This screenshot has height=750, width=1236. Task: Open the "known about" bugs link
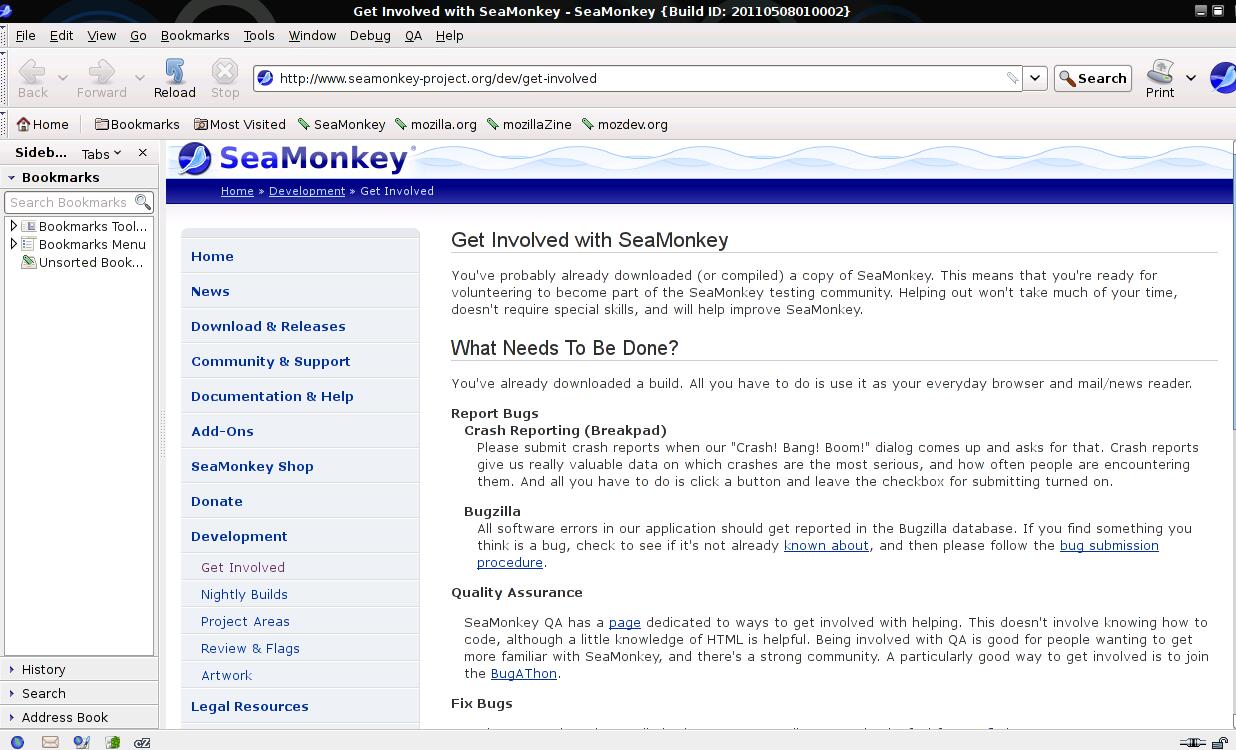tap(826, 545)
